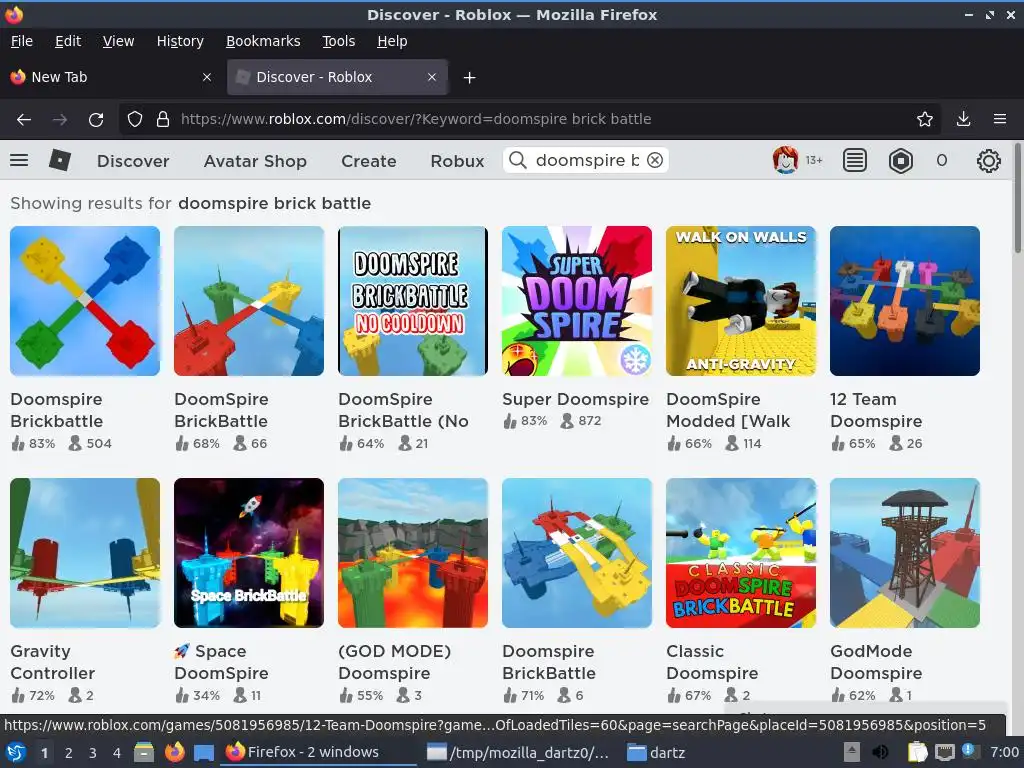Switch to the New Tab tab
The height and width of the screenshot is (768, 1024).
(x=112, y=77)
